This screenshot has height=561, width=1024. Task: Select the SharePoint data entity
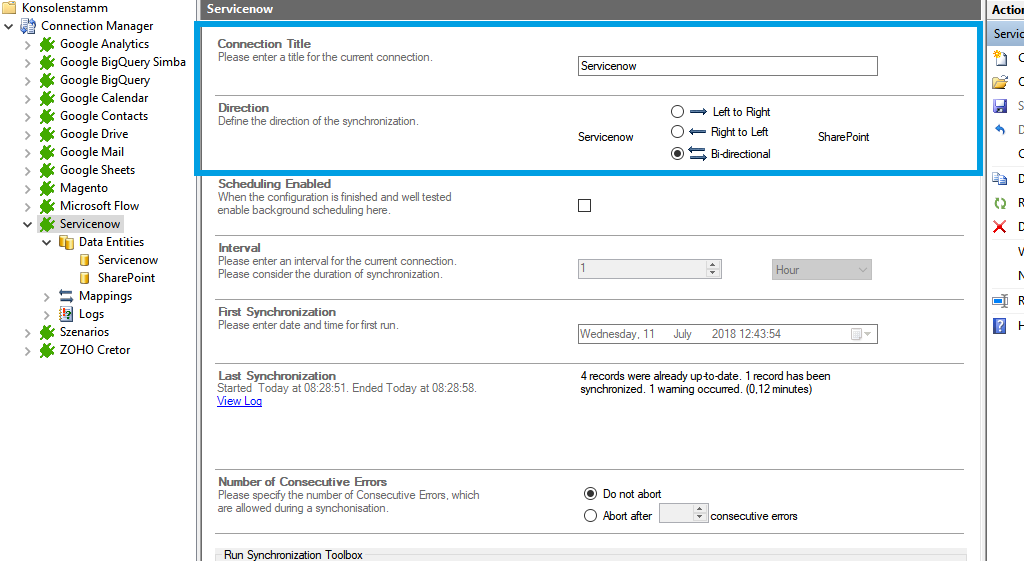coord(126,278)
